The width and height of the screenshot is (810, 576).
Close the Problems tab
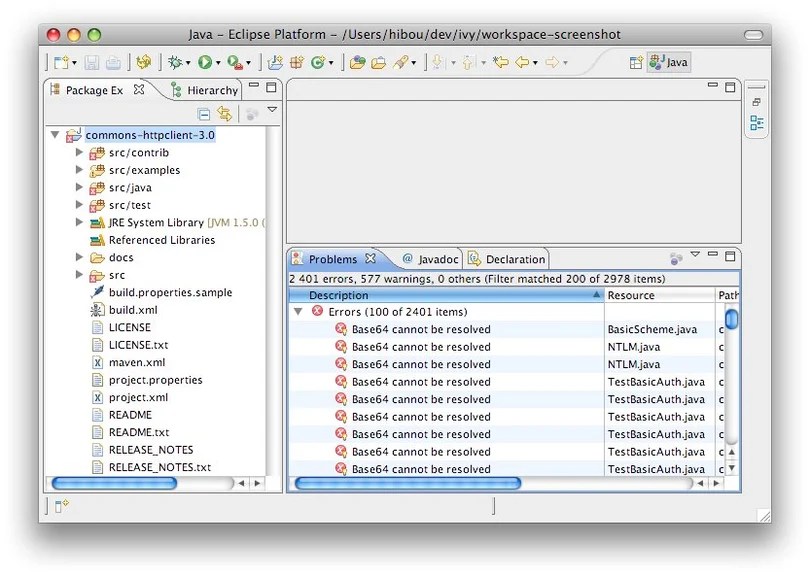tap(370, 258)
